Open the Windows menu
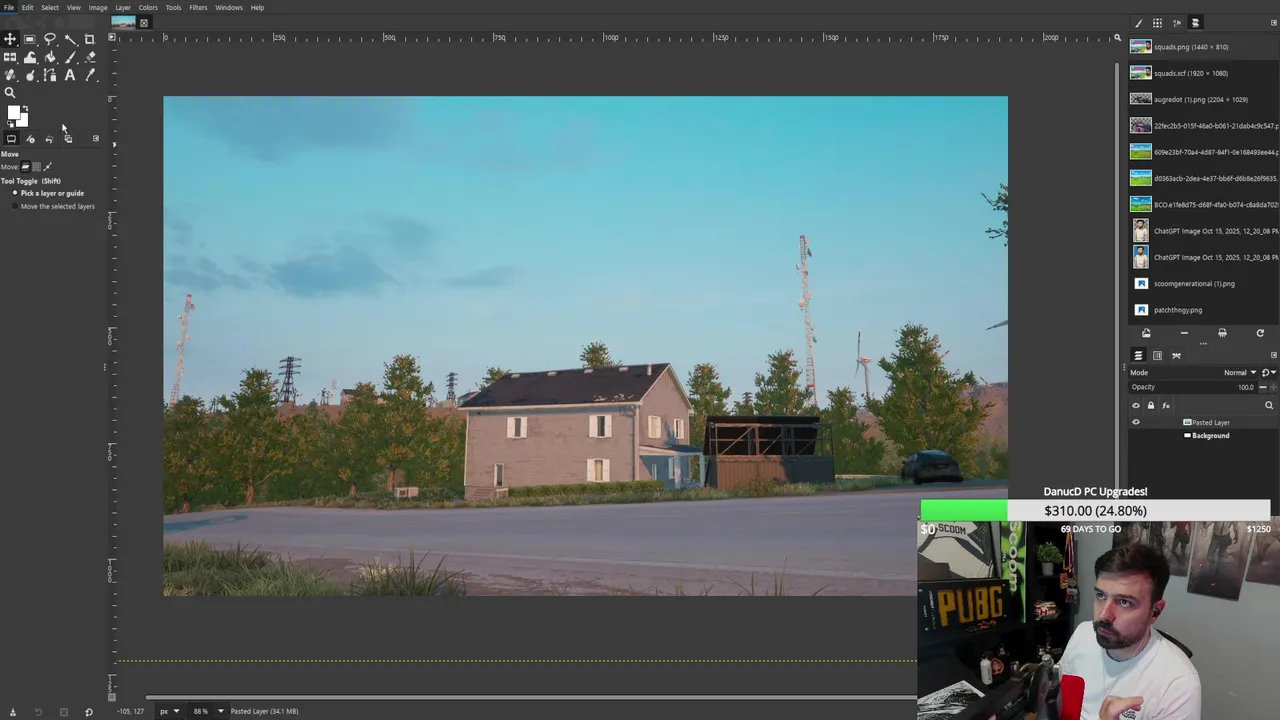 coord(229,7)
